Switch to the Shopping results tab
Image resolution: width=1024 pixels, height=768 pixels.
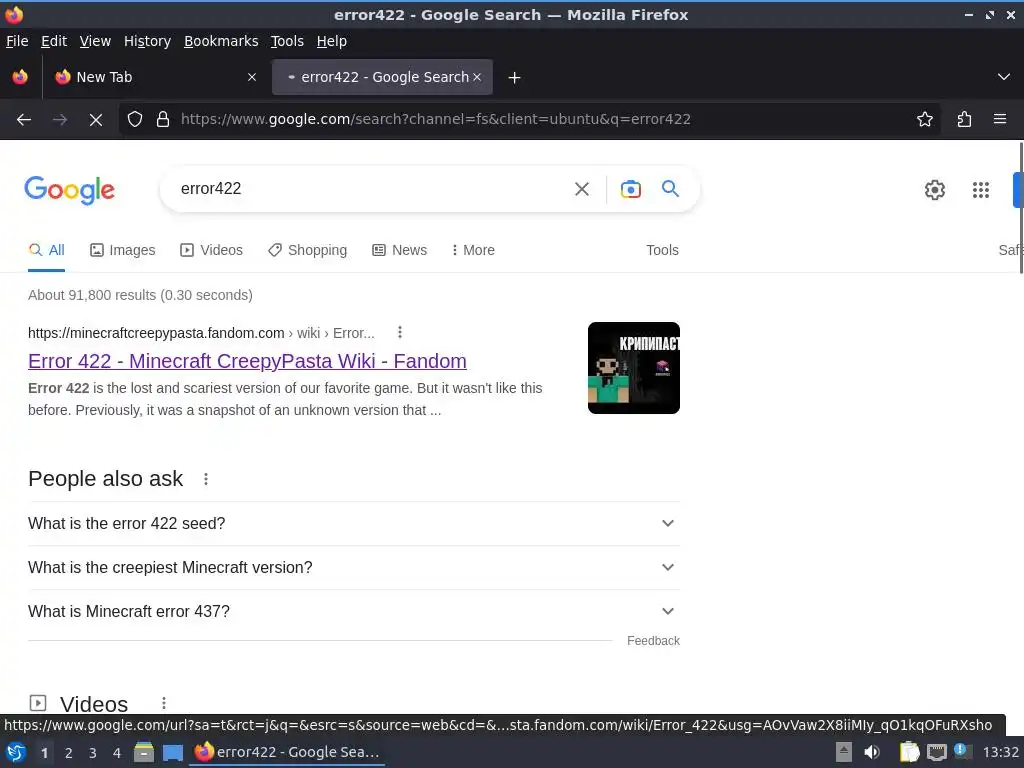coord(308,250)
